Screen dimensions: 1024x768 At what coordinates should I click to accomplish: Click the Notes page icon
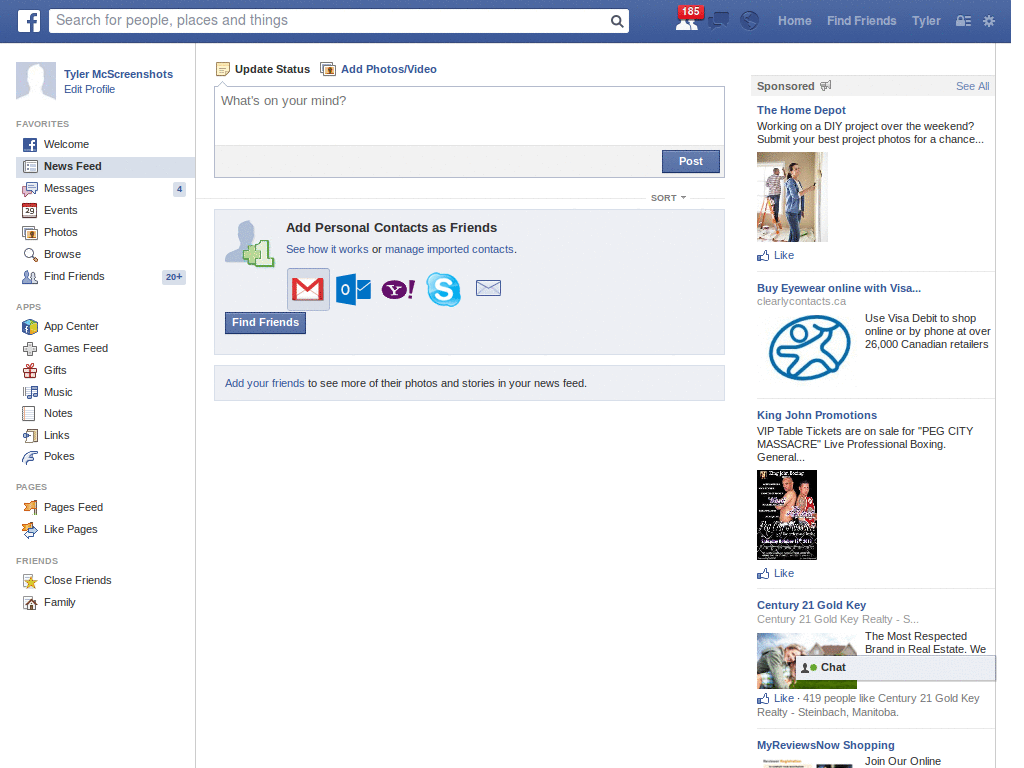pyautogui.click(x=29, y=413)
